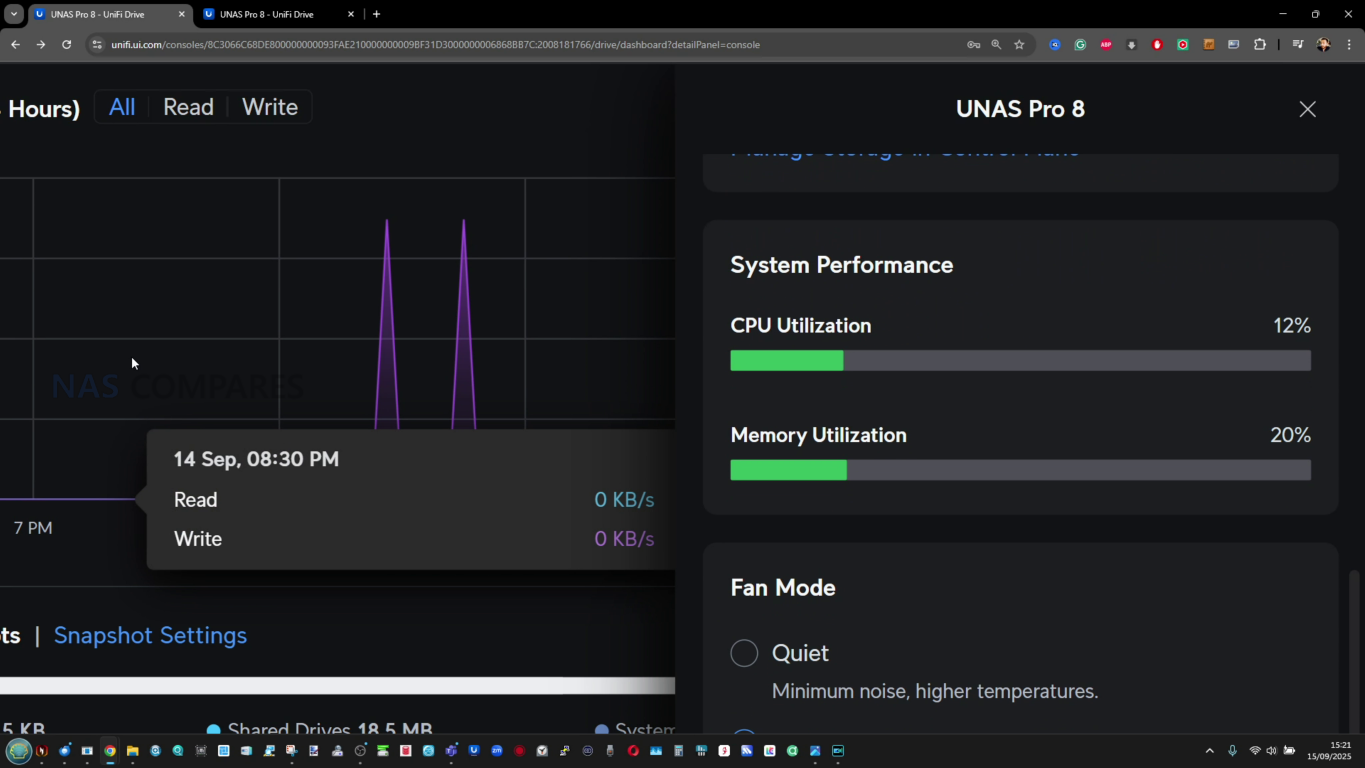Click the "System Performance" heading

(x=841, y=265)
